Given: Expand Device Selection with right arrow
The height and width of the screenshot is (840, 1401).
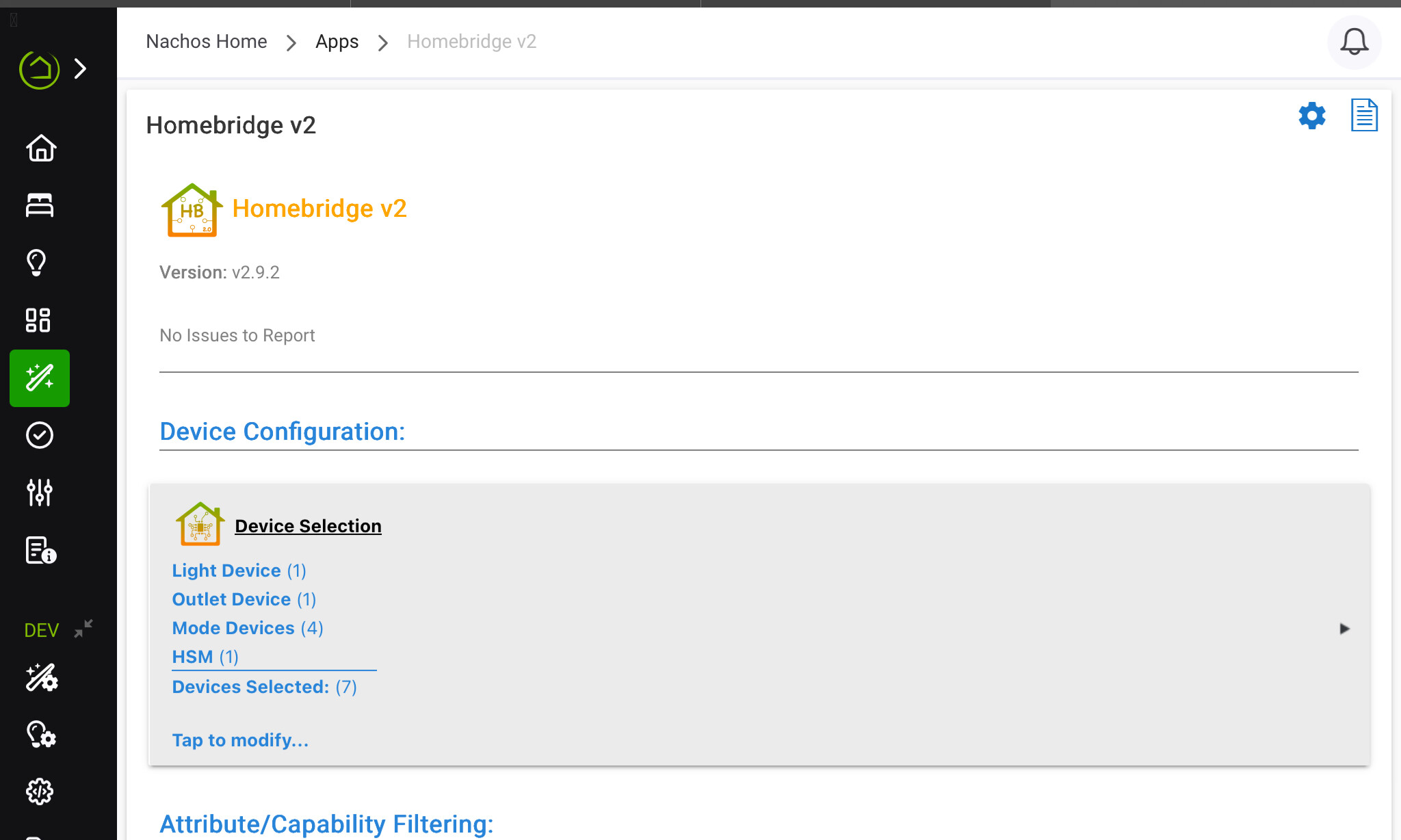Looking at the screenshot, I should point(1344,629).
